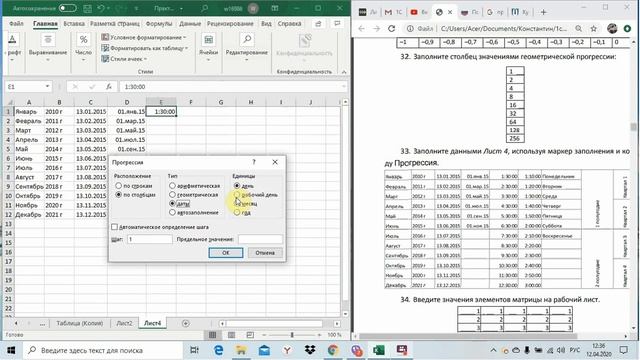Click the Windows taskbar search box

coord(103,350)
